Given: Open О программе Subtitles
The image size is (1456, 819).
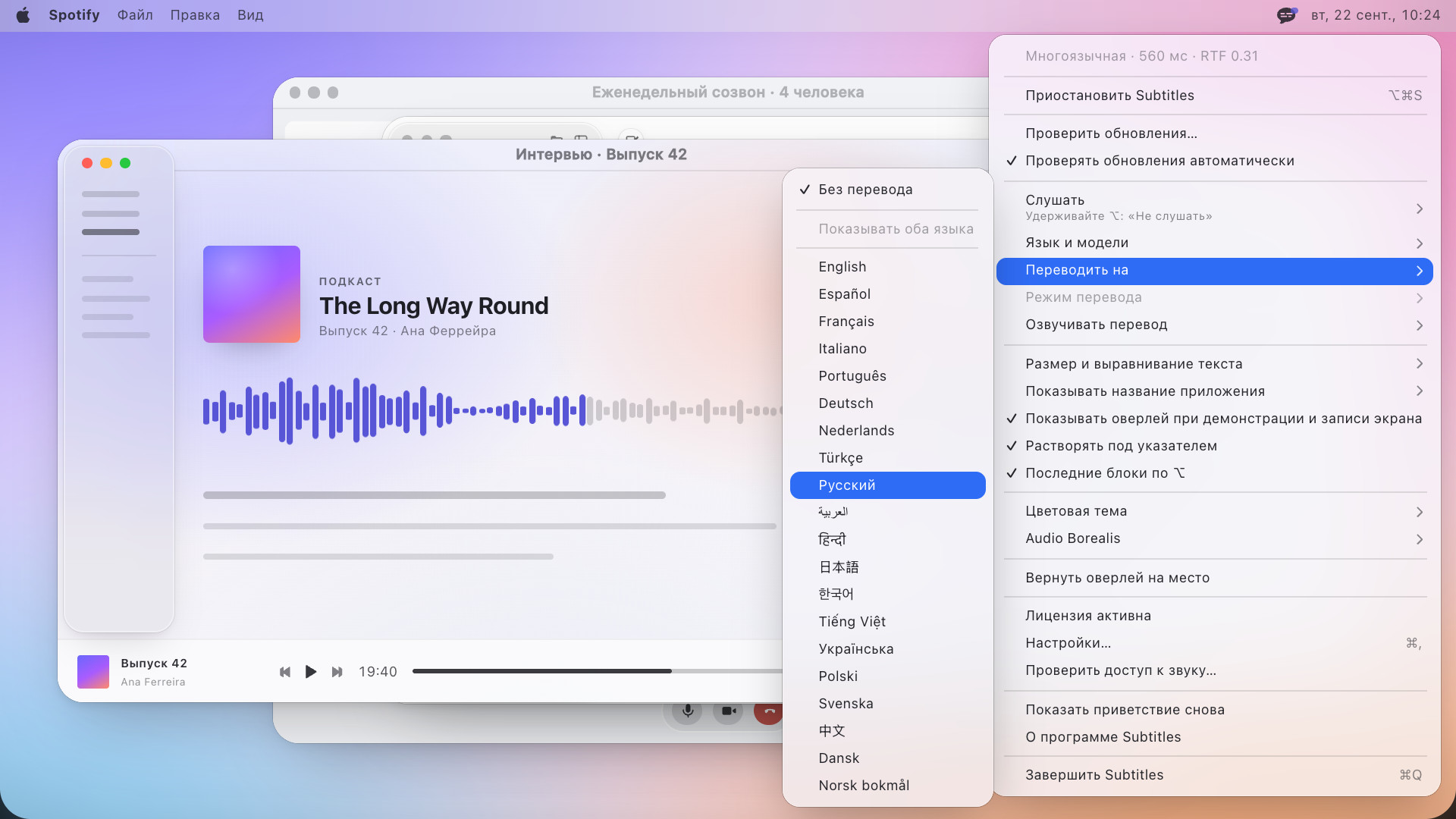Looking at the screenshot, I should [1215, 737].
